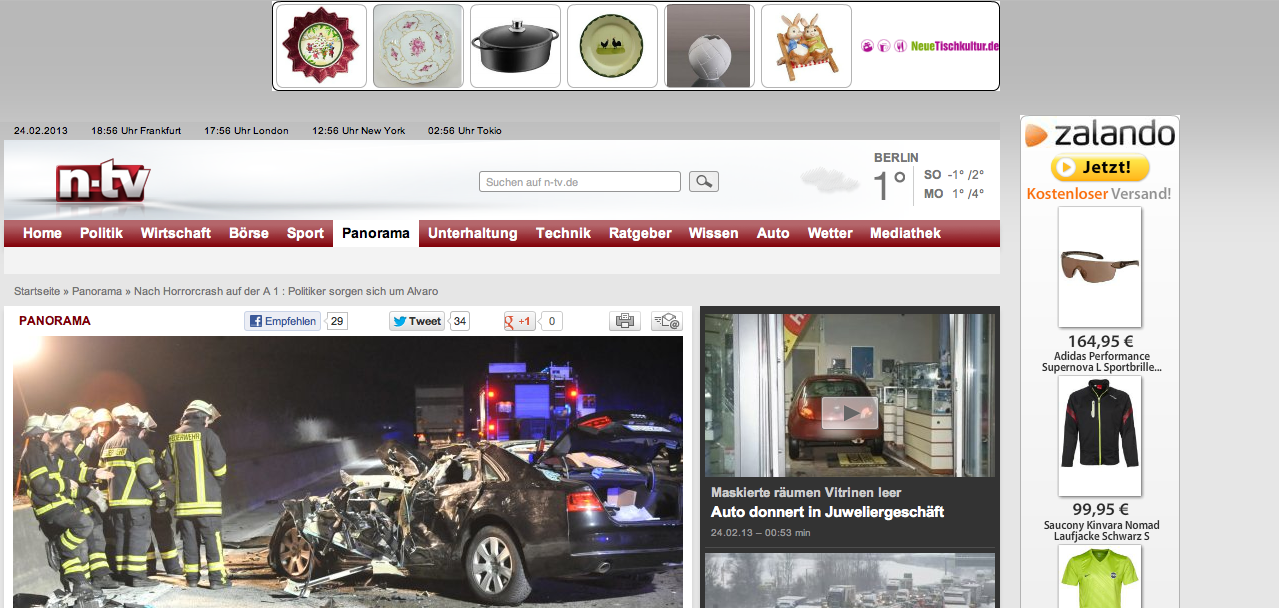Click the print article icon

pyautogui.click(x=624, y=321)
